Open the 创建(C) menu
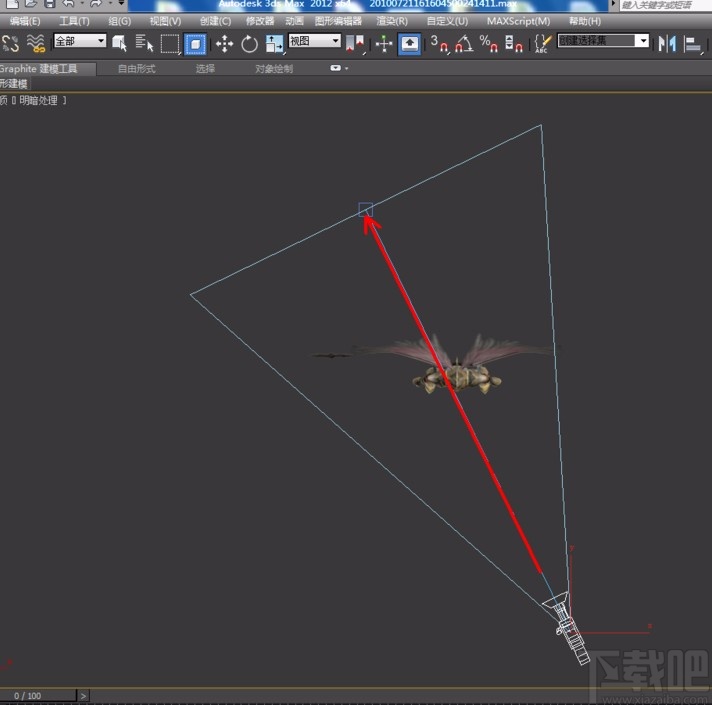 pos(215,21)
